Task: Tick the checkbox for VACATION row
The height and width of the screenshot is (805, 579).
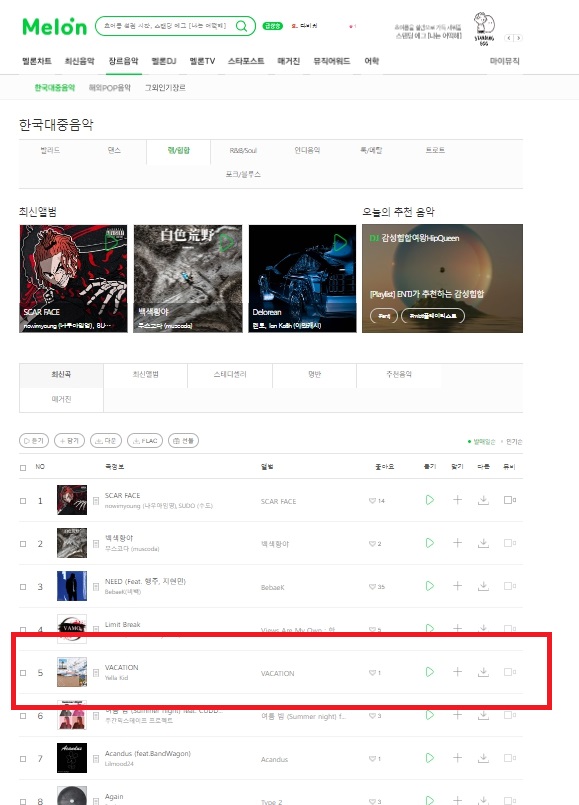Action: click(x=23, y=673)
